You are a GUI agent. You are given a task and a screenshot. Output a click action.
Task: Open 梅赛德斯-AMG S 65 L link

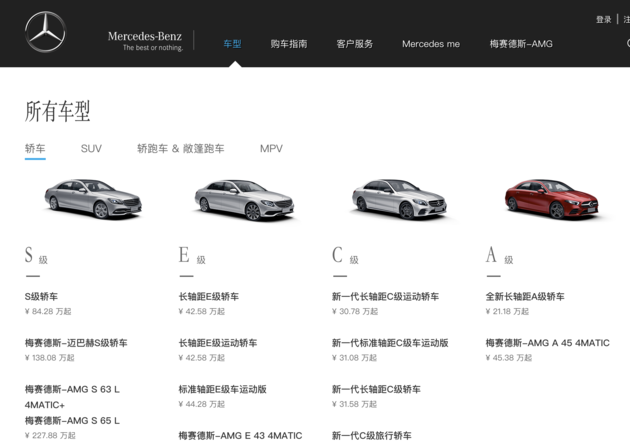tap(72, 421)
